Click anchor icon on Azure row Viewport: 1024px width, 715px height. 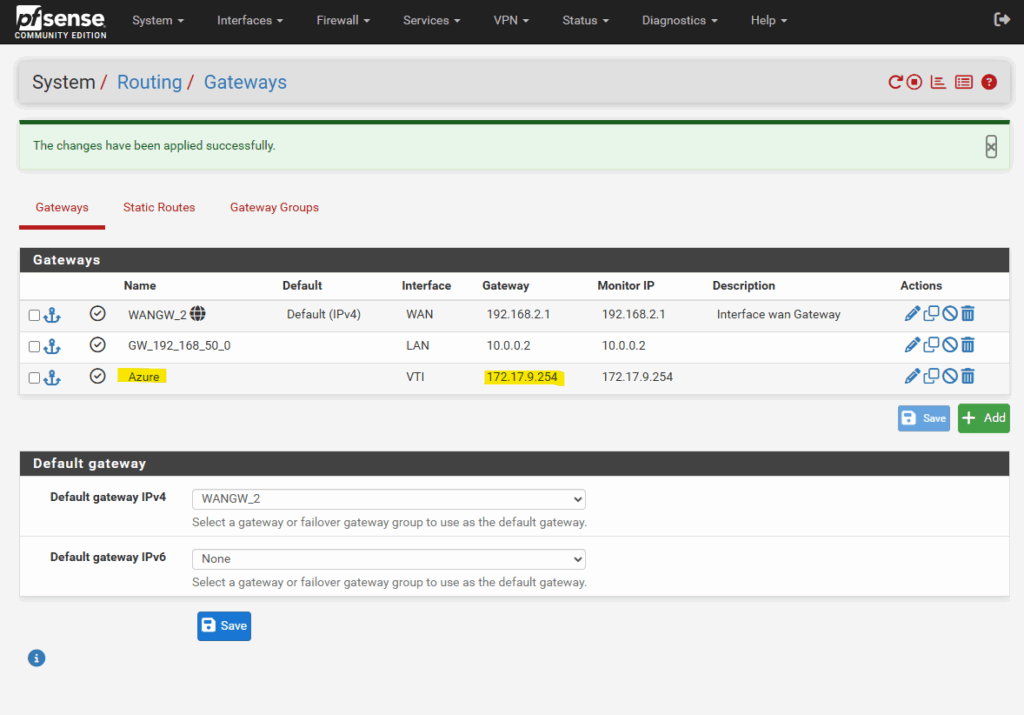52,378
